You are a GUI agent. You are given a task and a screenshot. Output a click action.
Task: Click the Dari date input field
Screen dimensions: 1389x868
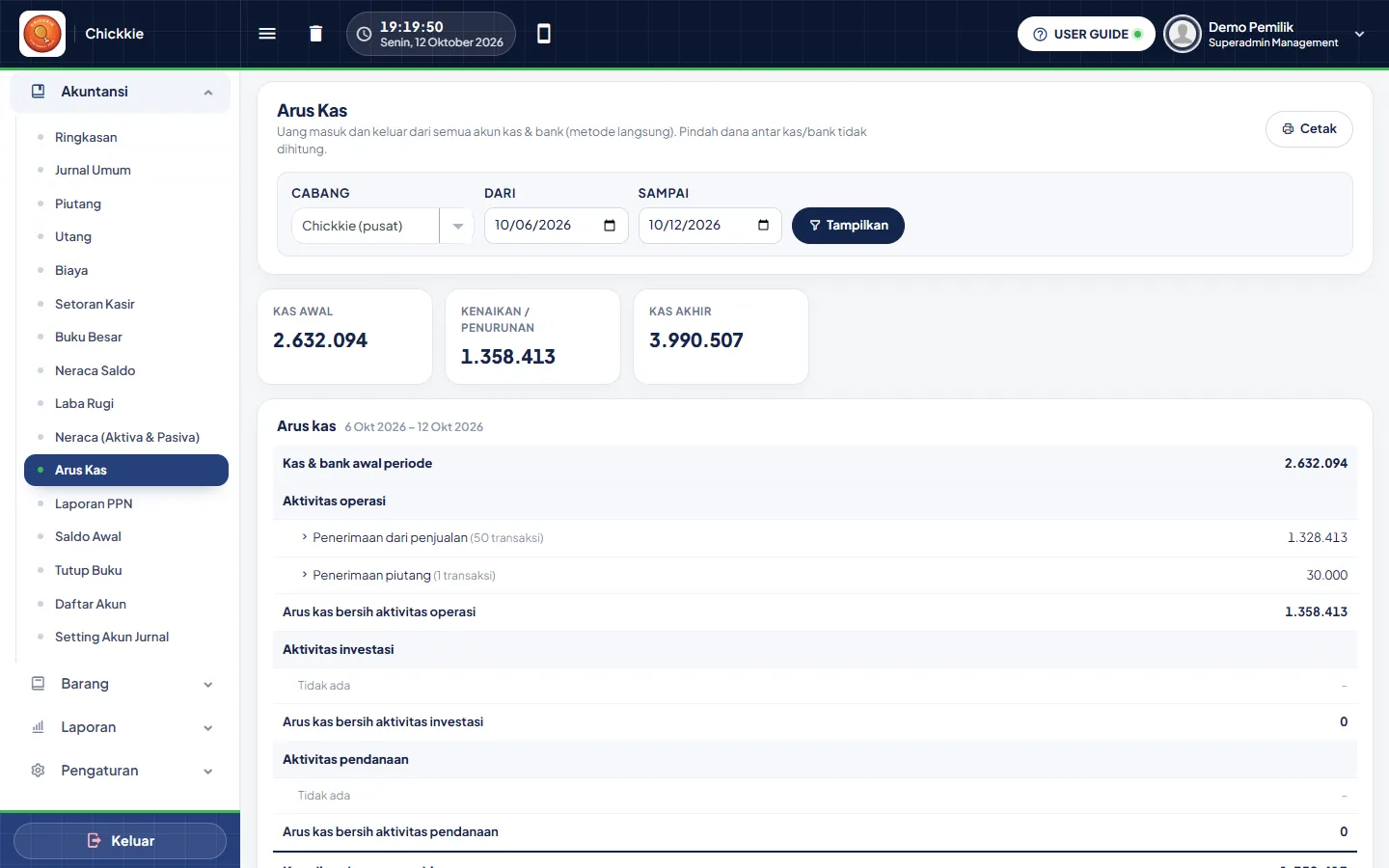(x=557, y=226)
